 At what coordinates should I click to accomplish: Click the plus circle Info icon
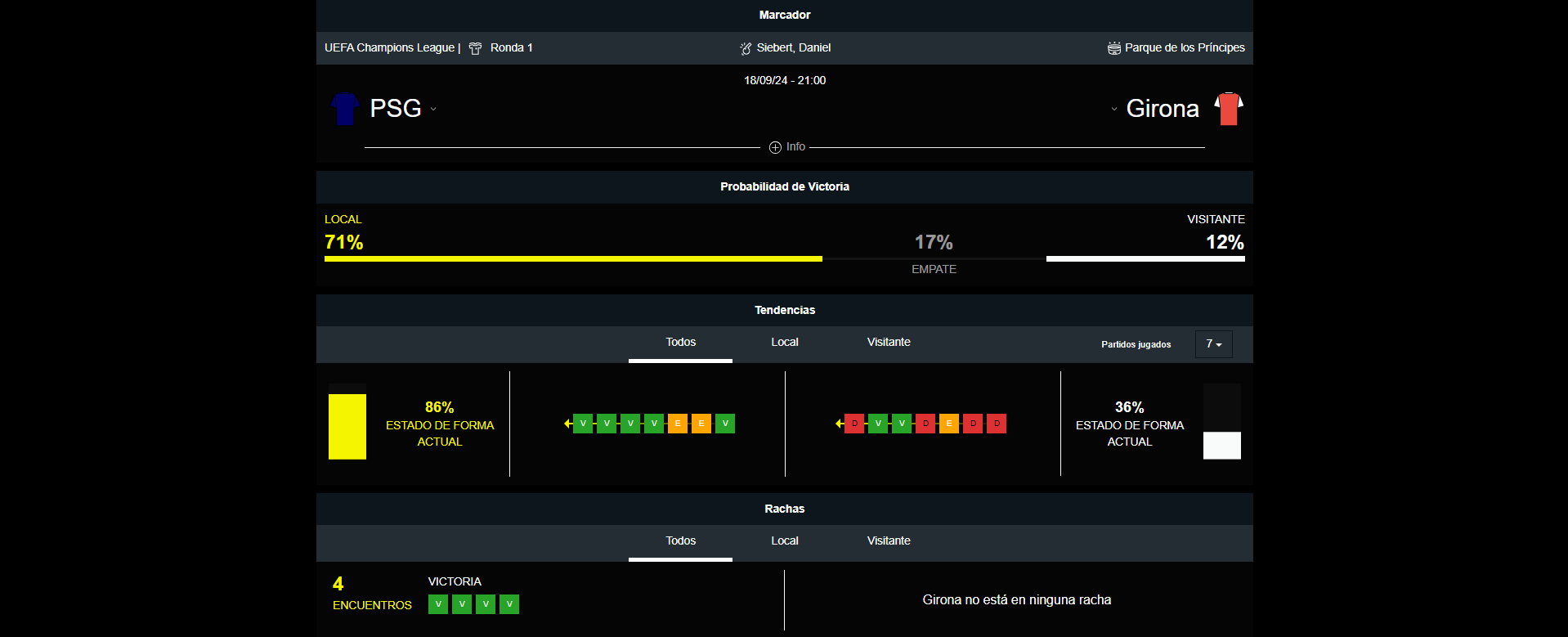[x=775, y=147]
